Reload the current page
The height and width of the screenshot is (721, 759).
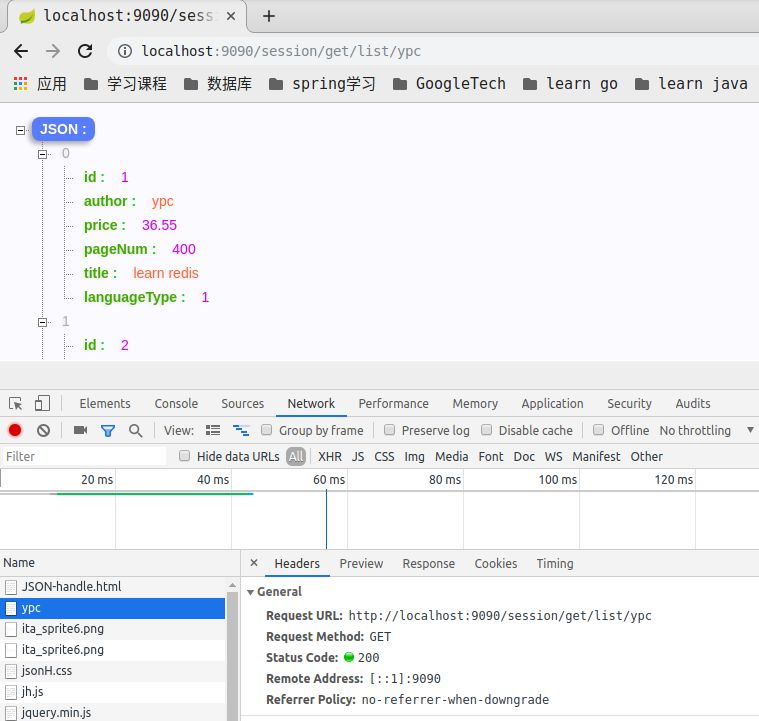(x=85, y=51)
